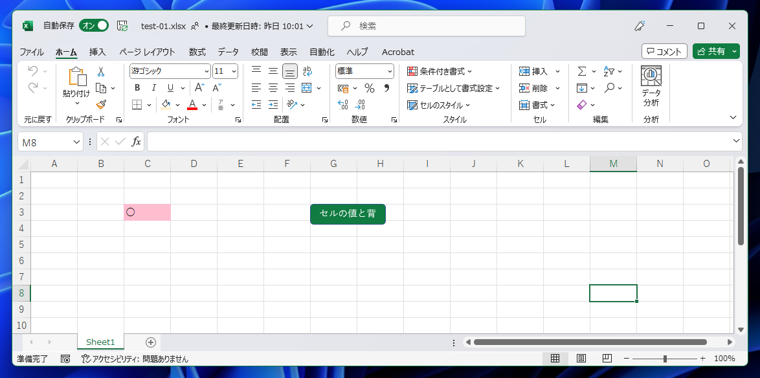
Task: Click the Sheet1 sheet tab
Action: click(x=100, y=342)
